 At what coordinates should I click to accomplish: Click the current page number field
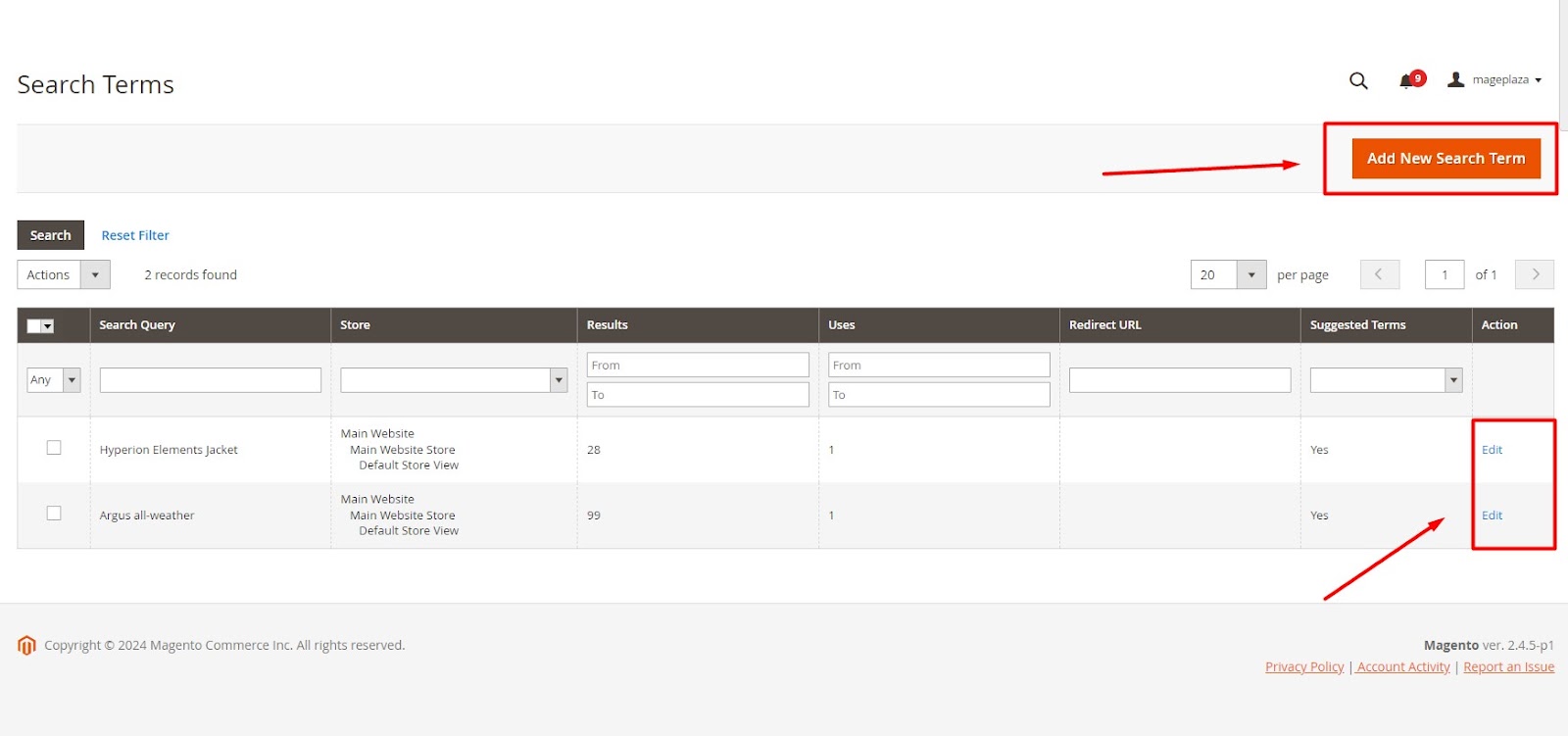(x=1445, y=274)
